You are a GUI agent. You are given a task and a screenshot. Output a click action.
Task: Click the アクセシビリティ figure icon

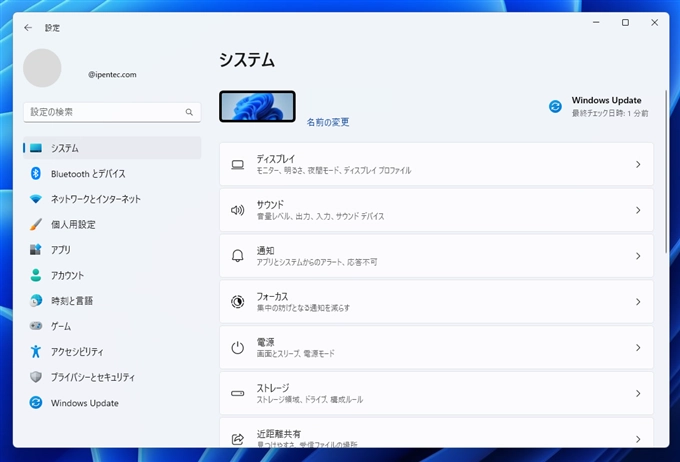[x=36, y=351]
